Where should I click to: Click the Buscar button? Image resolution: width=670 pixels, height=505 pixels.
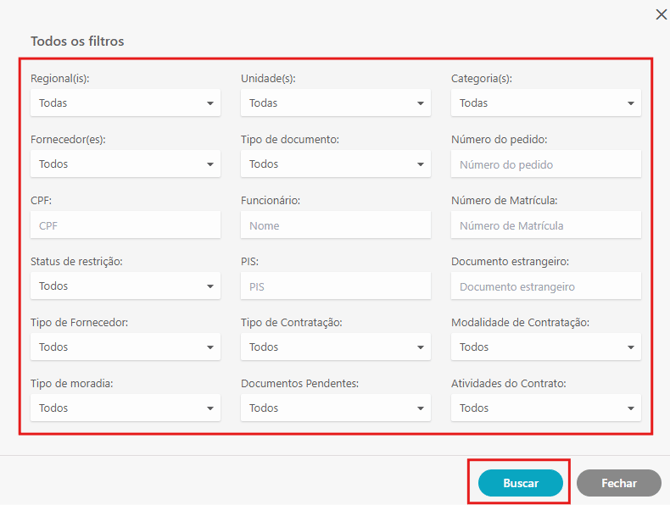(520, 483)
